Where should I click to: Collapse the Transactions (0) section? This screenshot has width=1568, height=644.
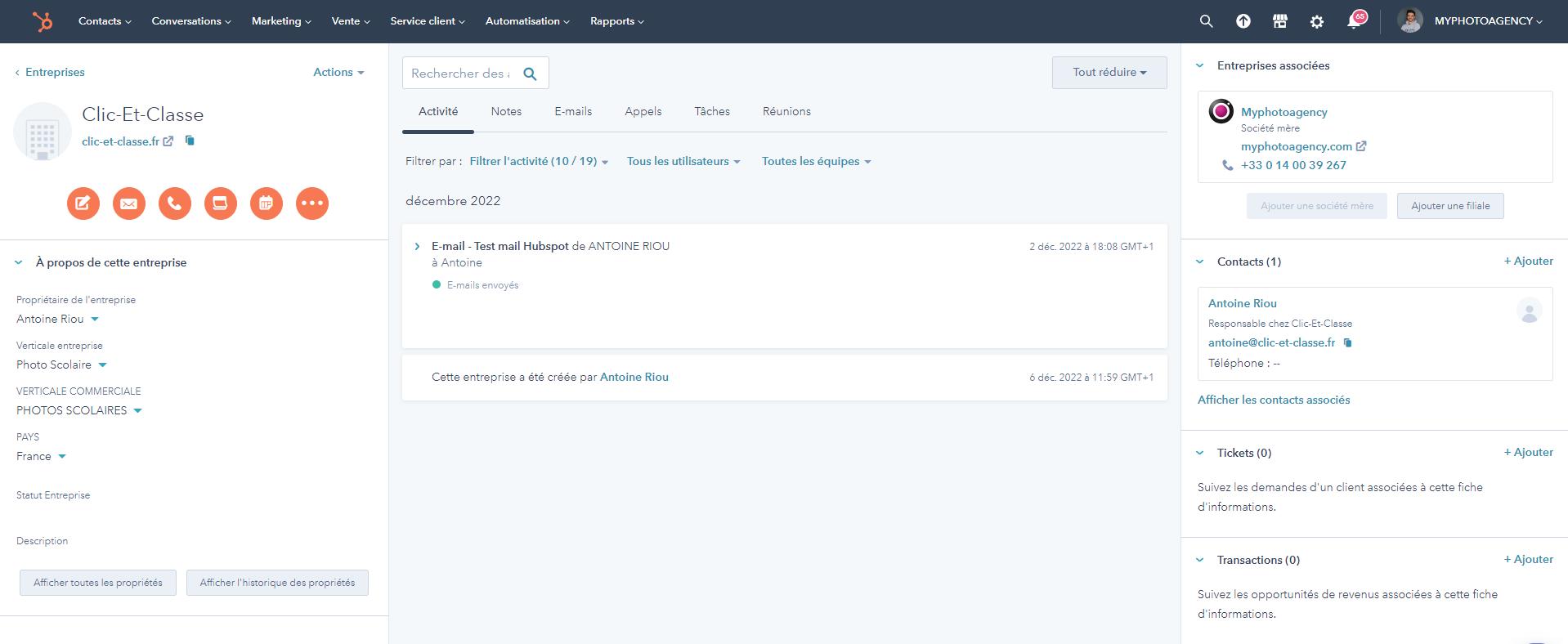tap(1199, 560)
